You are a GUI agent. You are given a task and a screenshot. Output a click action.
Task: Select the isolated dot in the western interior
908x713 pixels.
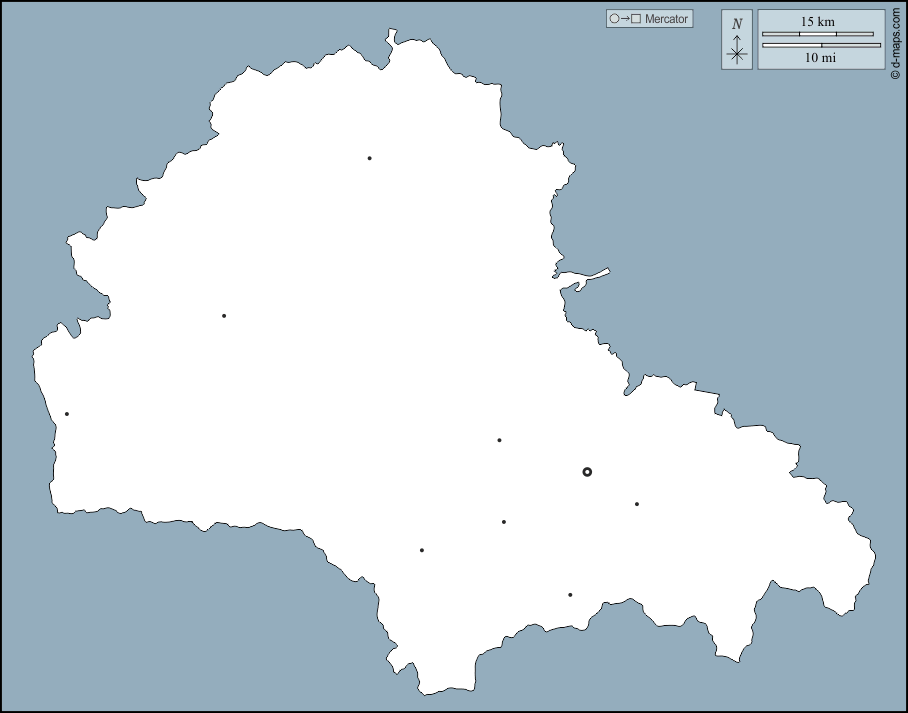tap(224, 316)
